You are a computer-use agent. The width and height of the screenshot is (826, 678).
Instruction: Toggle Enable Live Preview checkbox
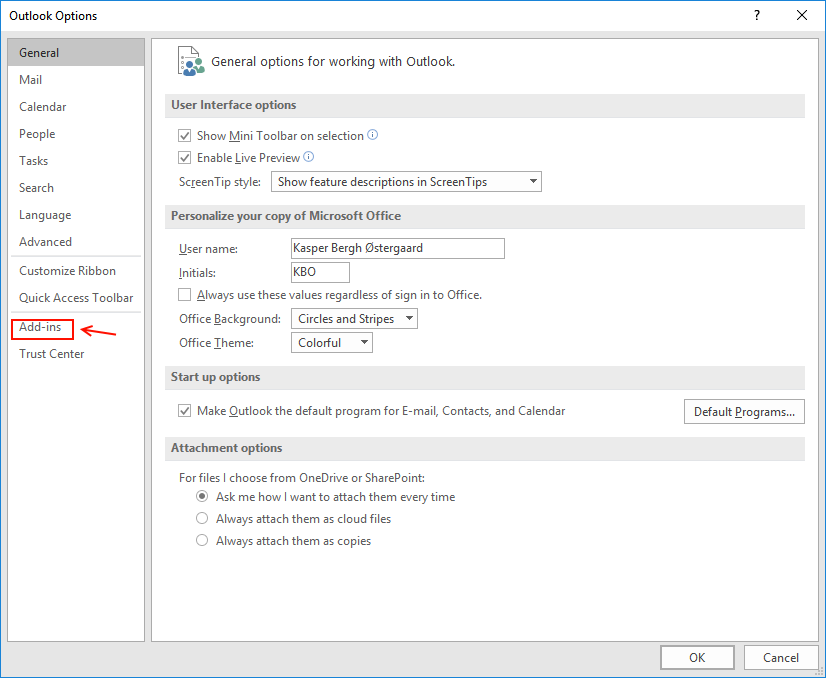tap(184, 158)
